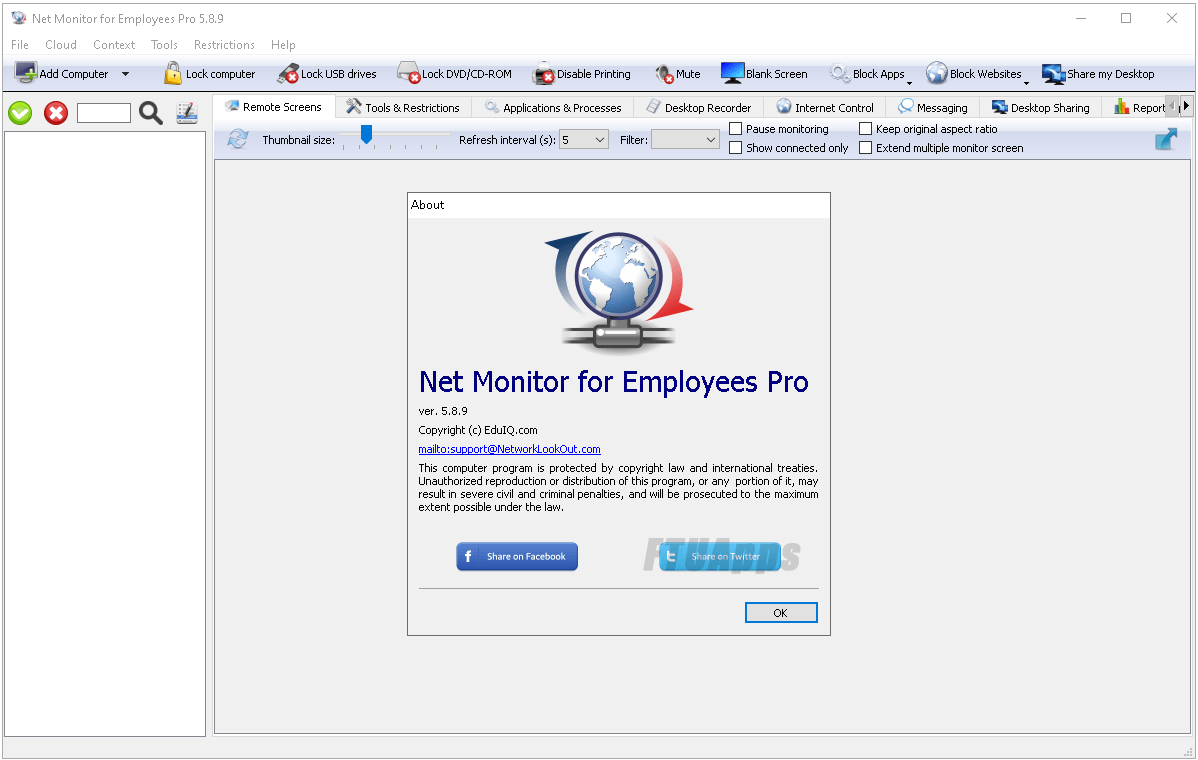Enable the Pause monitoring checkbox

coord(736,129)
